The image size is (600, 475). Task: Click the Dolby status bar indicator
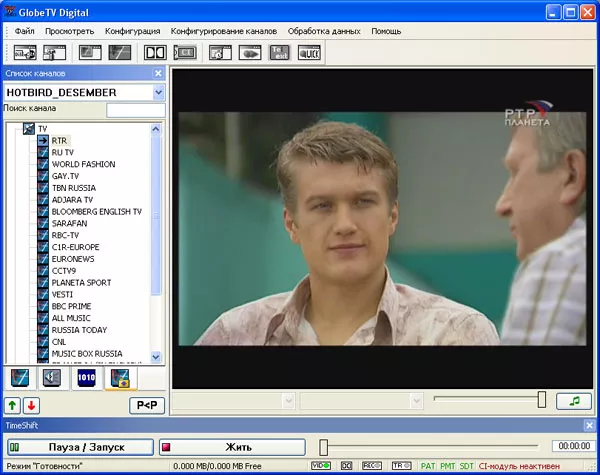346,465
